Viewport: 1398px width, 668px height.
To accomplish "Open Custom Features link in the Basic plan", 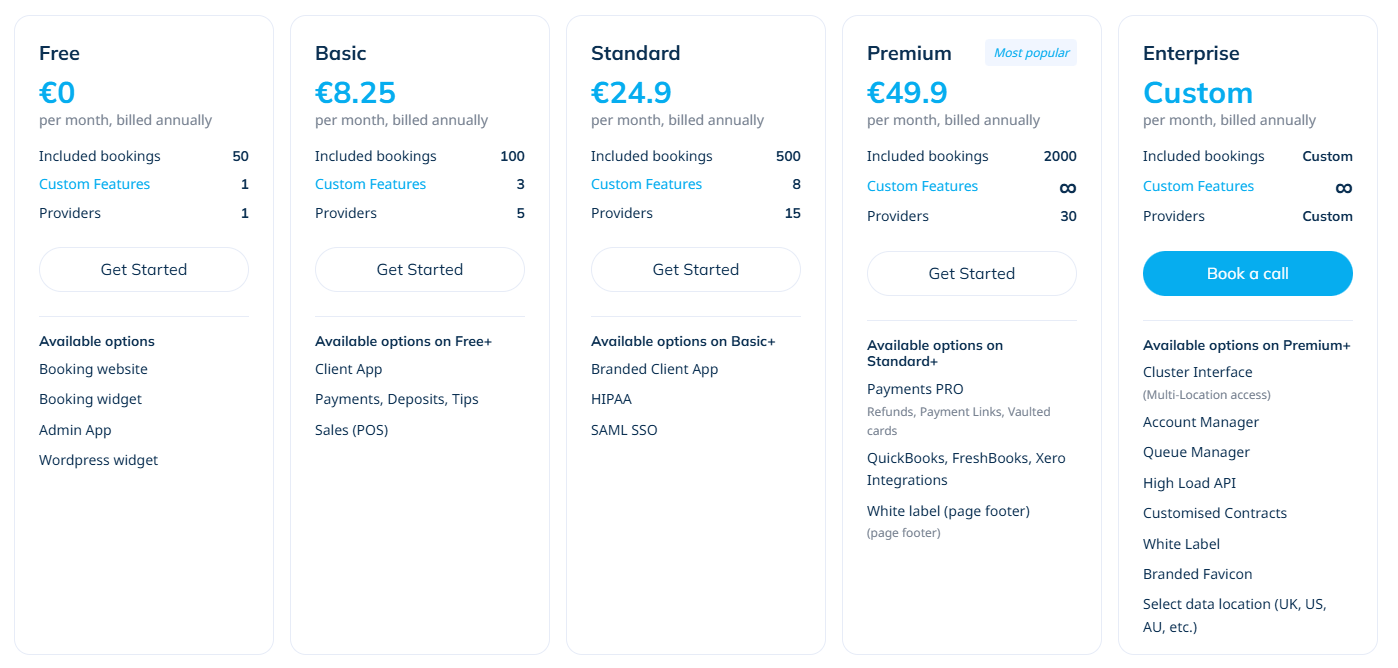I will (370, 184).
